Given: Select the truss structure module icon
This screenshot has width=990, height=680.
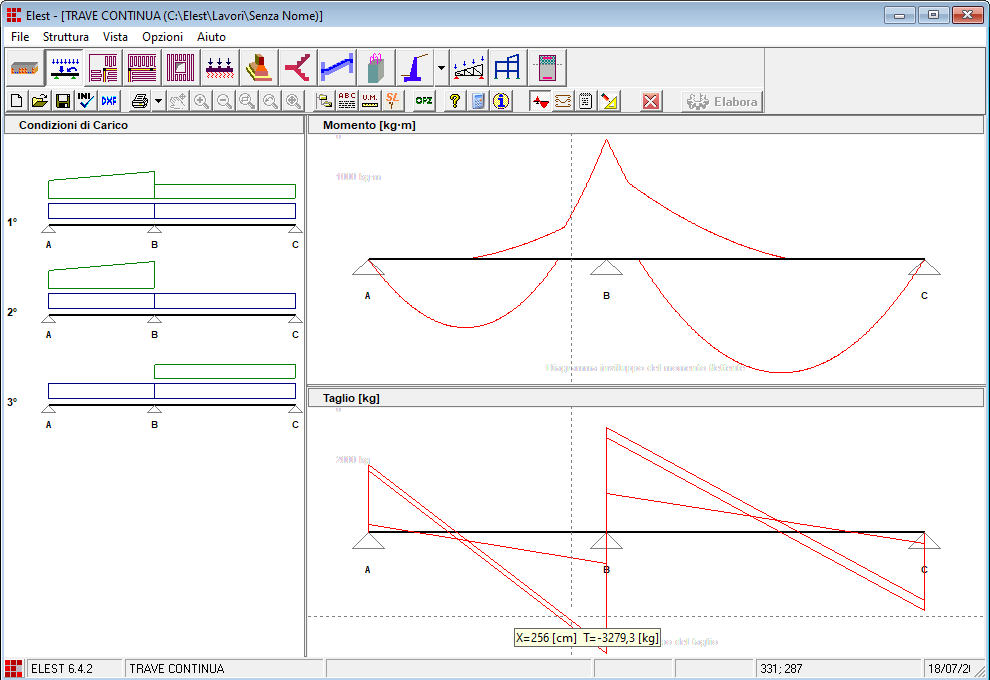Looking at the screenshot, I should pos(470,67).
